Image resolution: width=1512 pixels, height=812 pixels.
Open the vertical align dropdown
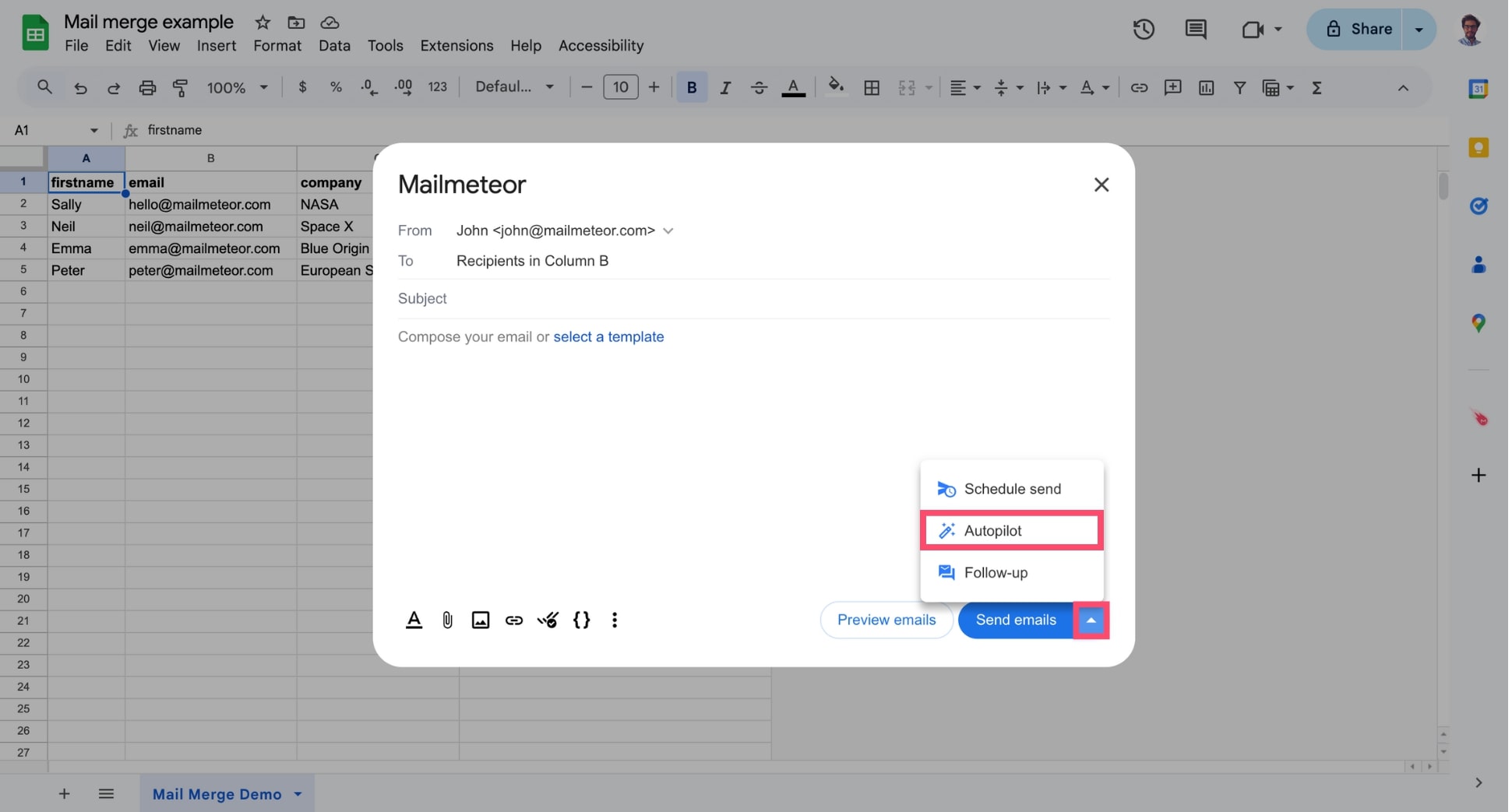1009,88
